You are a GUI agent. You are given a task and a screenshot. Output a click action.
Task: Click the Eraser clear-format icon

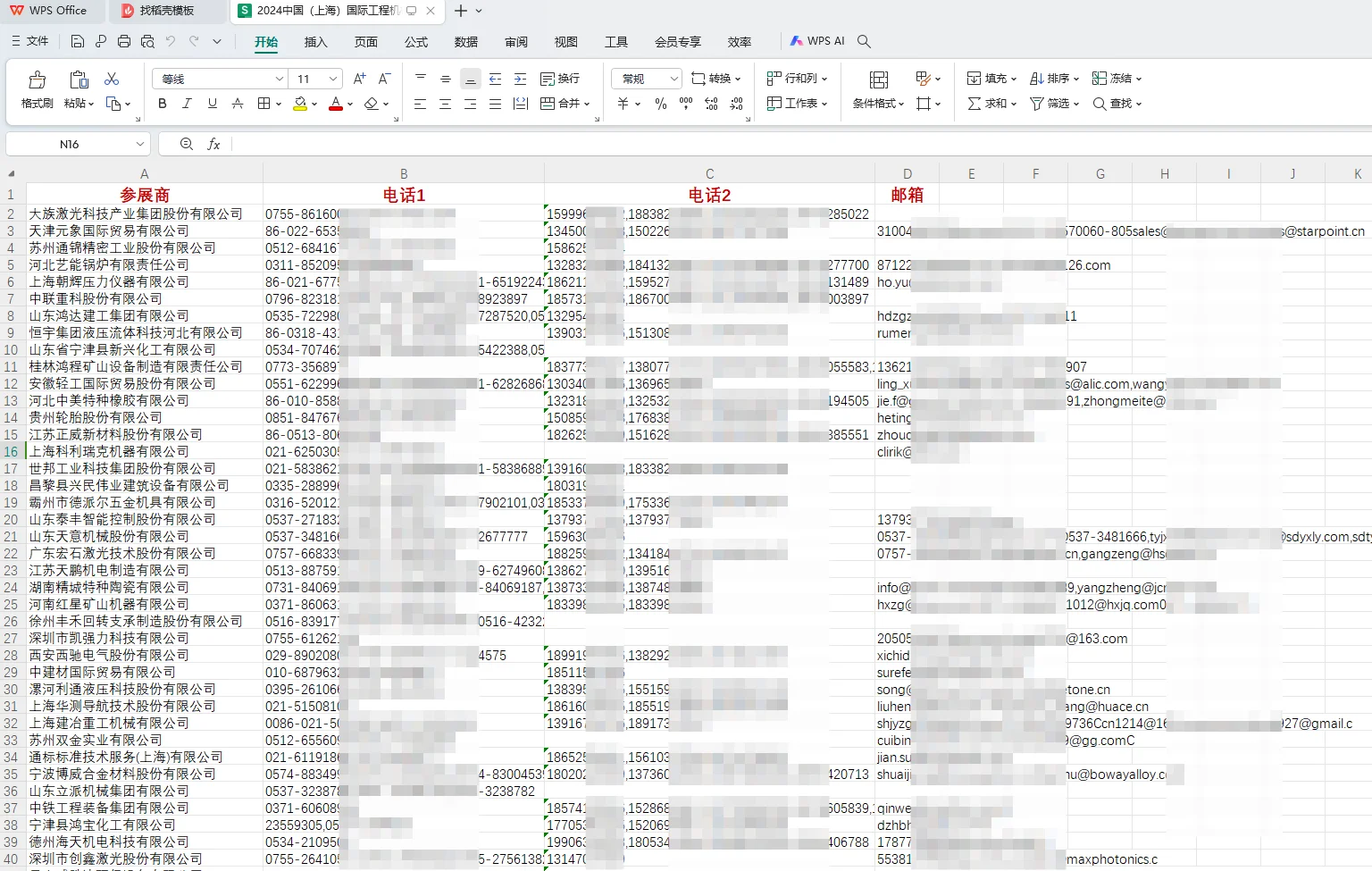(x=372, y=104)
